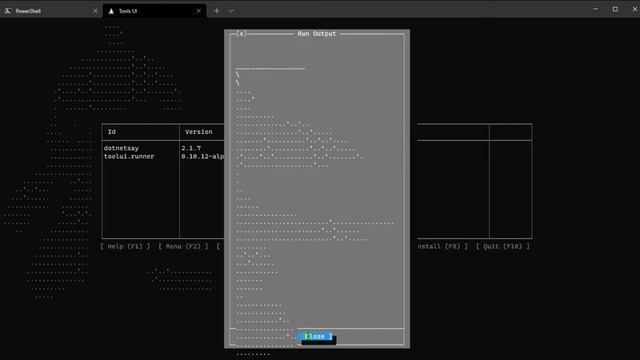
Task: Close Run Output dialog via [x]
Action: (x=241, y=34)
